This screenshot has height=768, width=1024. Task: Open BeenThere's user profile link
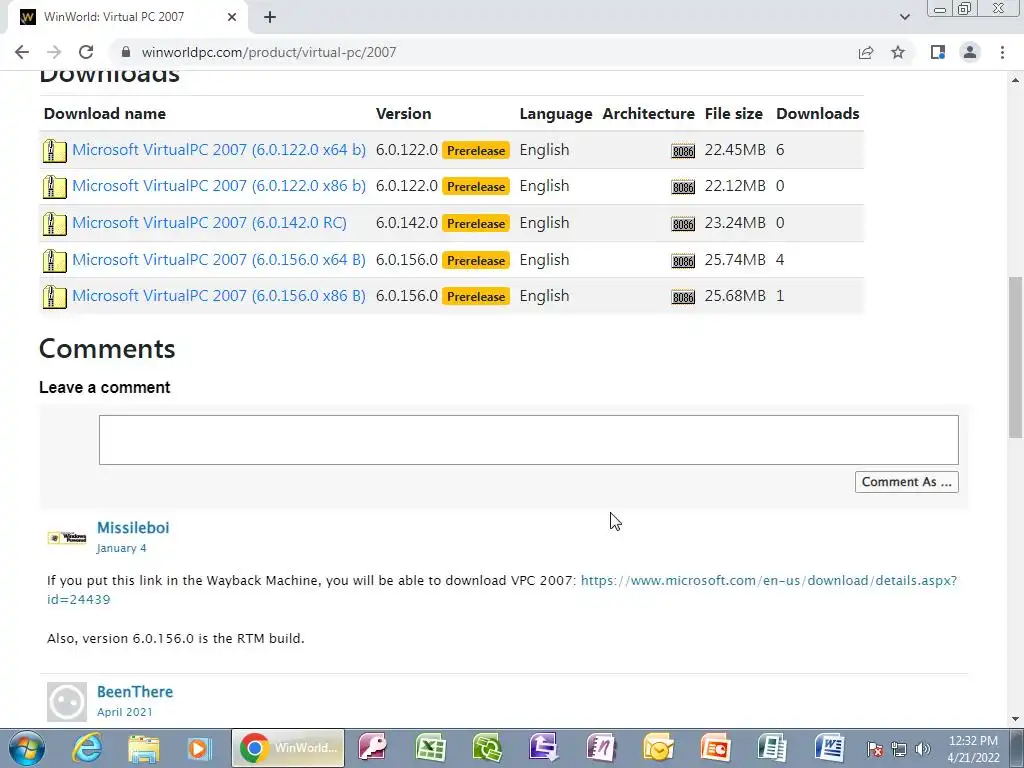click(135, 692)
